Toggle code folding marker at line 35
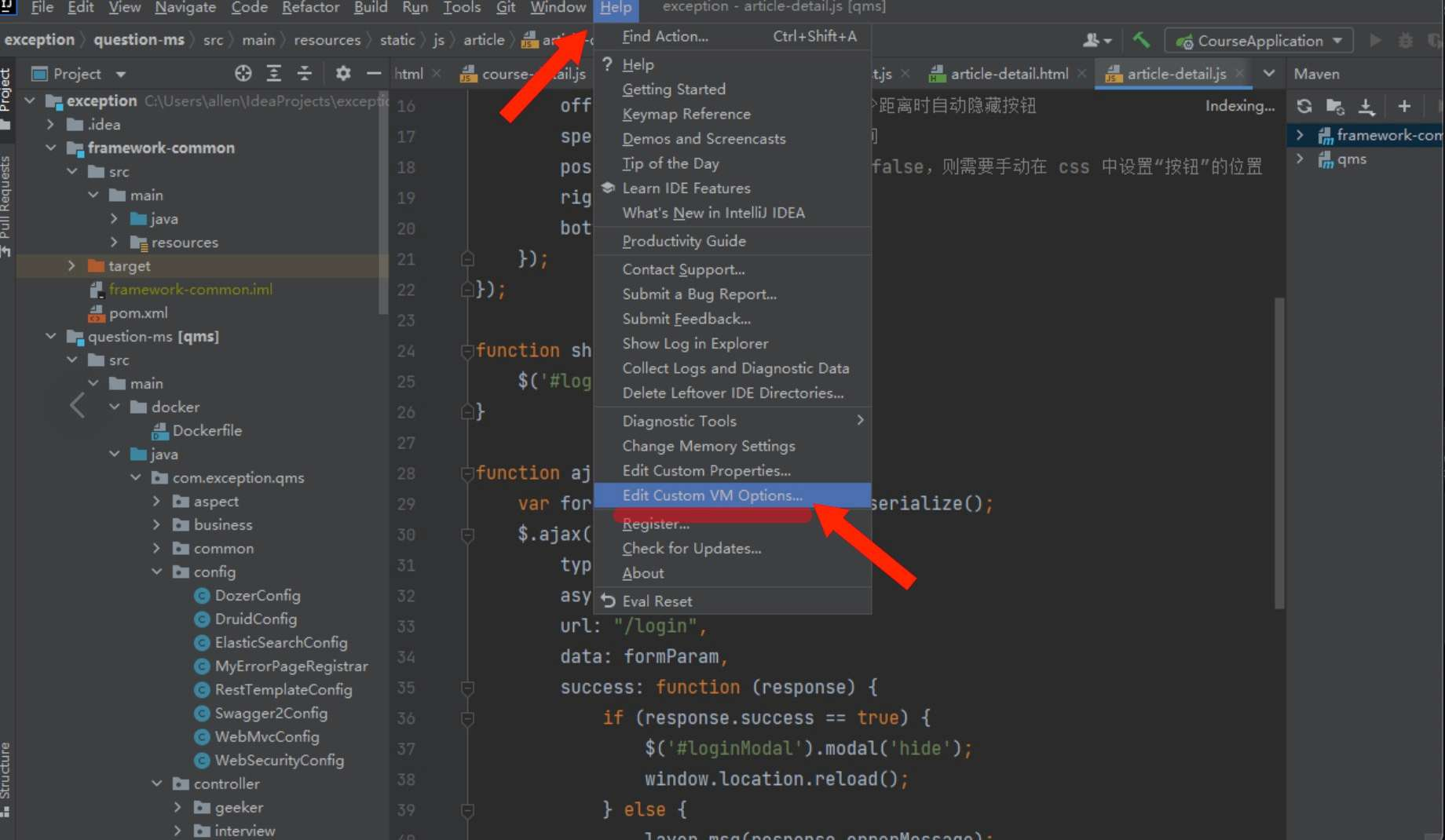This screenshot has width=1445, height=840. pos(467,688)
